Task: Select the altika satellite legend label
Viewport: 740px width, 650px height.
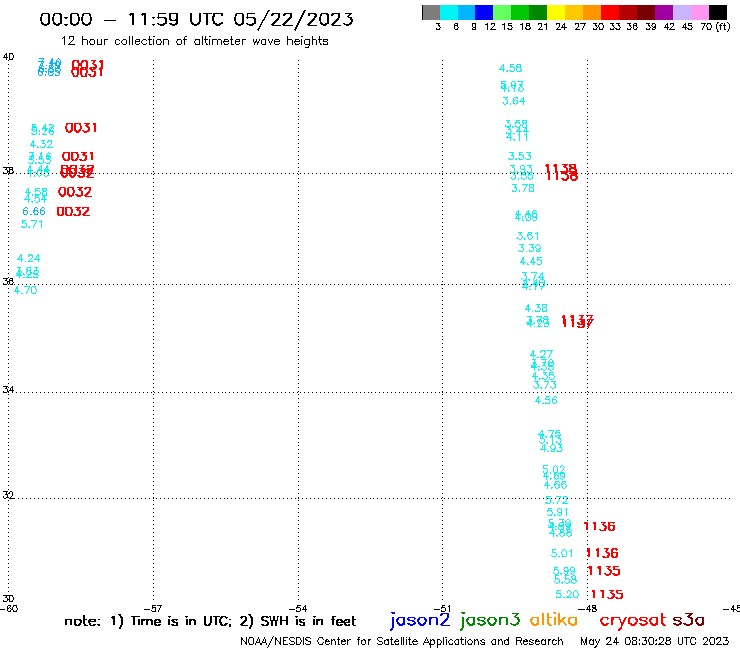Action: pyautogui.click(x=554, y=620)
